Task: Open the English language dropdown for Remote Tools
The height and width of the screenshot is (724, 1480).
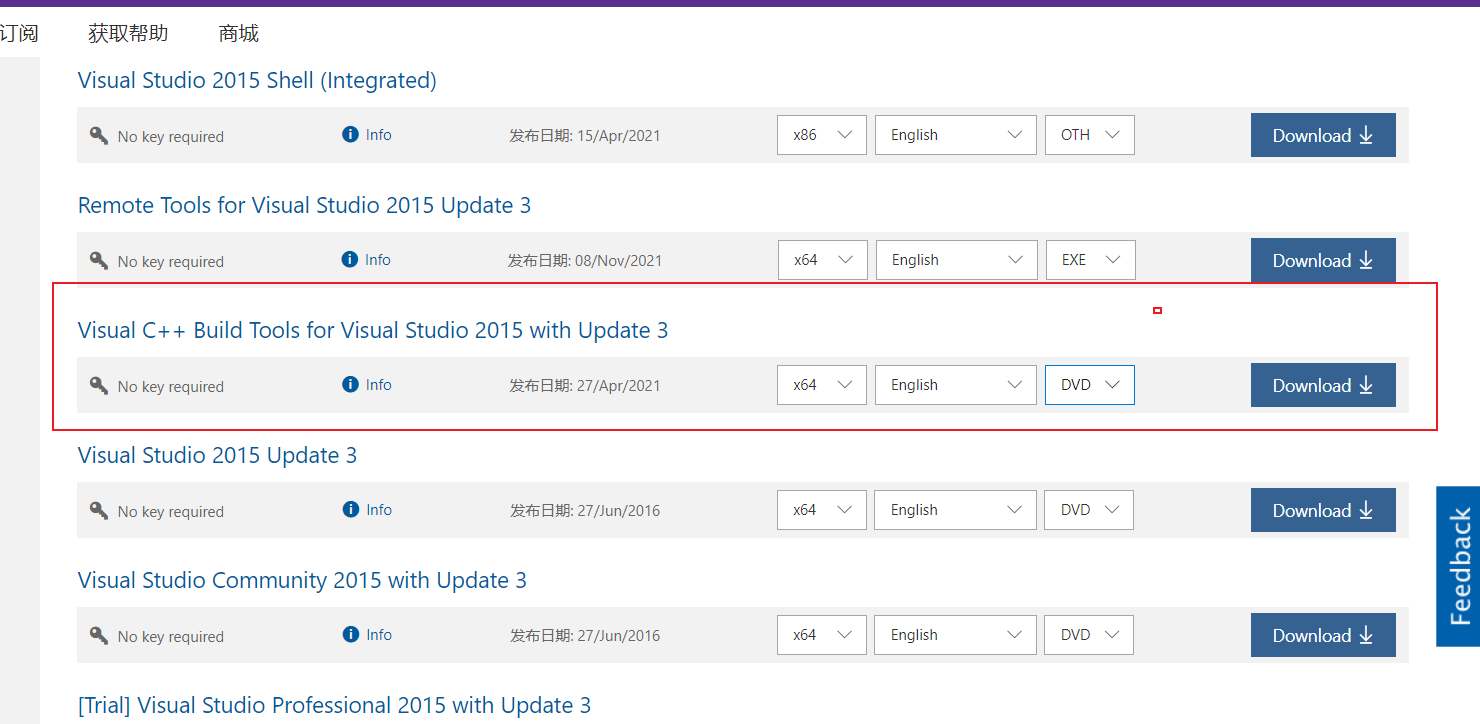Action: click(x=956, y=259)
